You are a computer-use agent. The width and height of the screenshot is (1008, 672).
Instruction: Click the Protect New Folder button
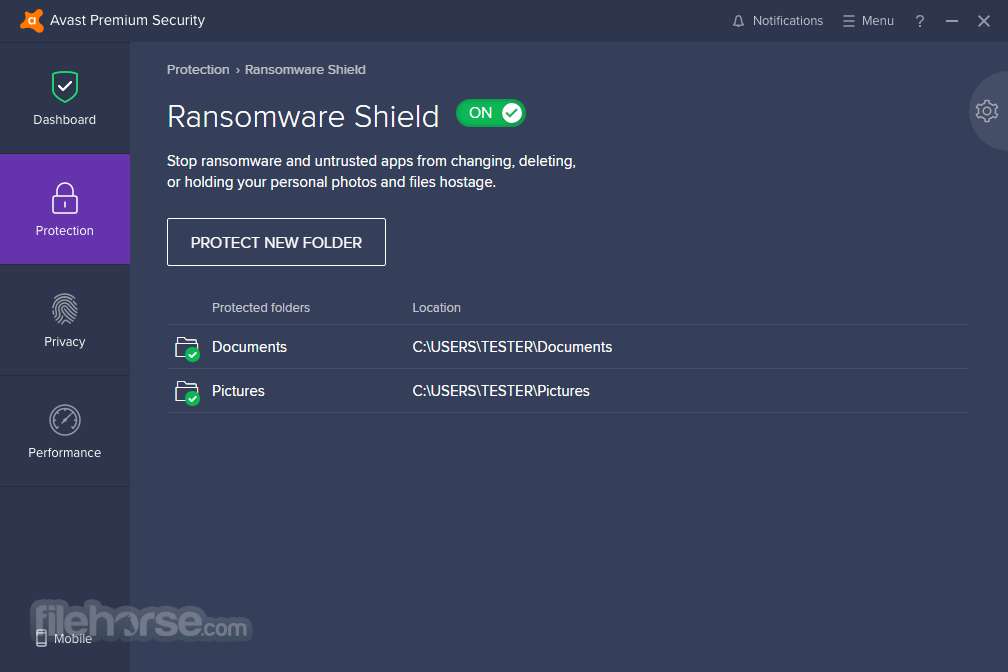pos(276,242)
